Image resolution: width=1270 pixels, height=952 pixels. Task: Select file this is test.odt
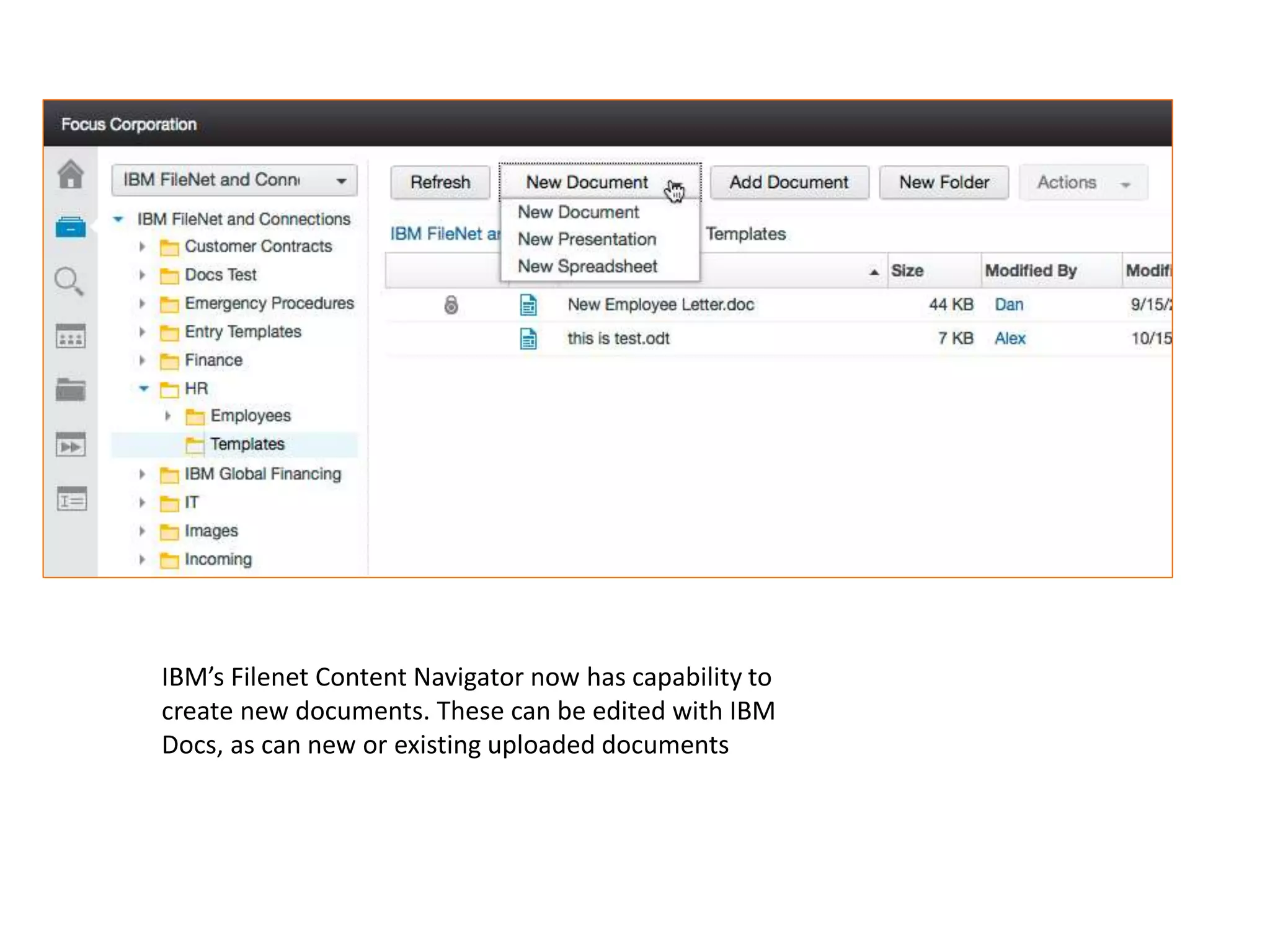(x=618, y=338)
